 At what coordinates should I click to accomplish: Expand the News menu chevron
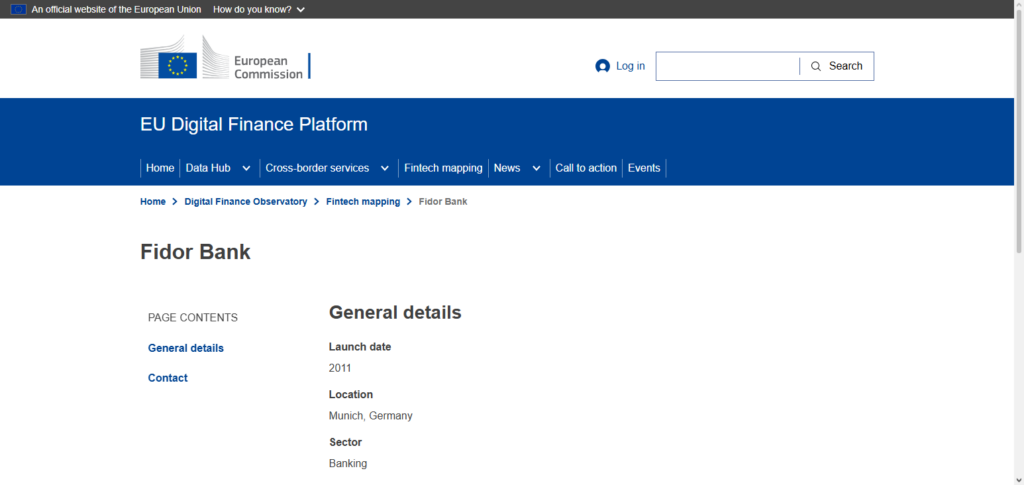tap(536, 168)
